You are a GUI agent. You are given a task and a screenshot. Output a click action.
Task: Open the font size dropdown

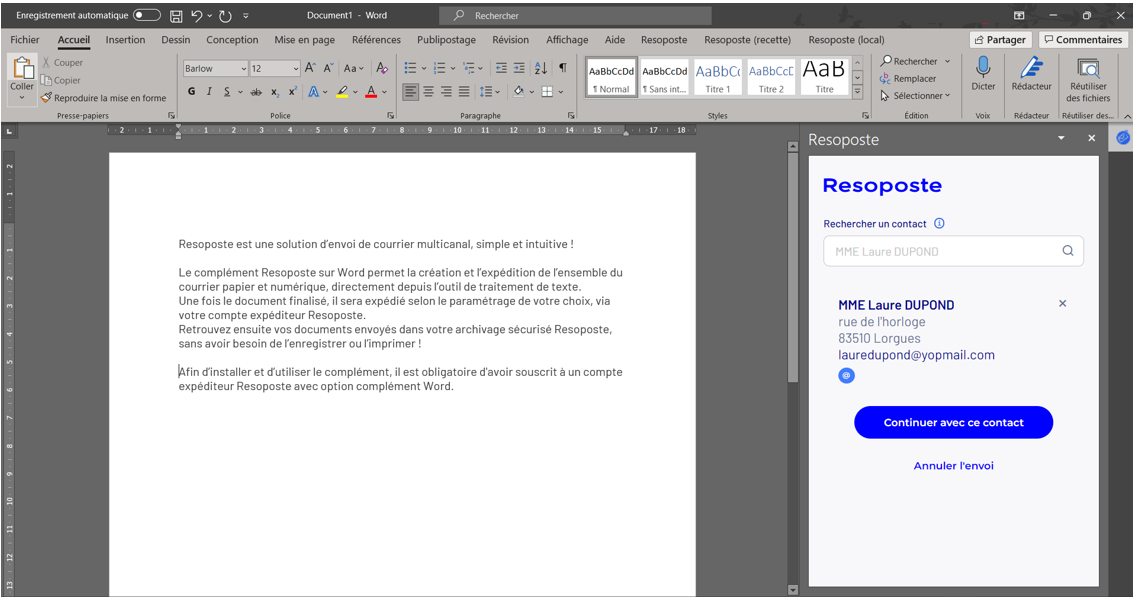click(x=296, y=68)
